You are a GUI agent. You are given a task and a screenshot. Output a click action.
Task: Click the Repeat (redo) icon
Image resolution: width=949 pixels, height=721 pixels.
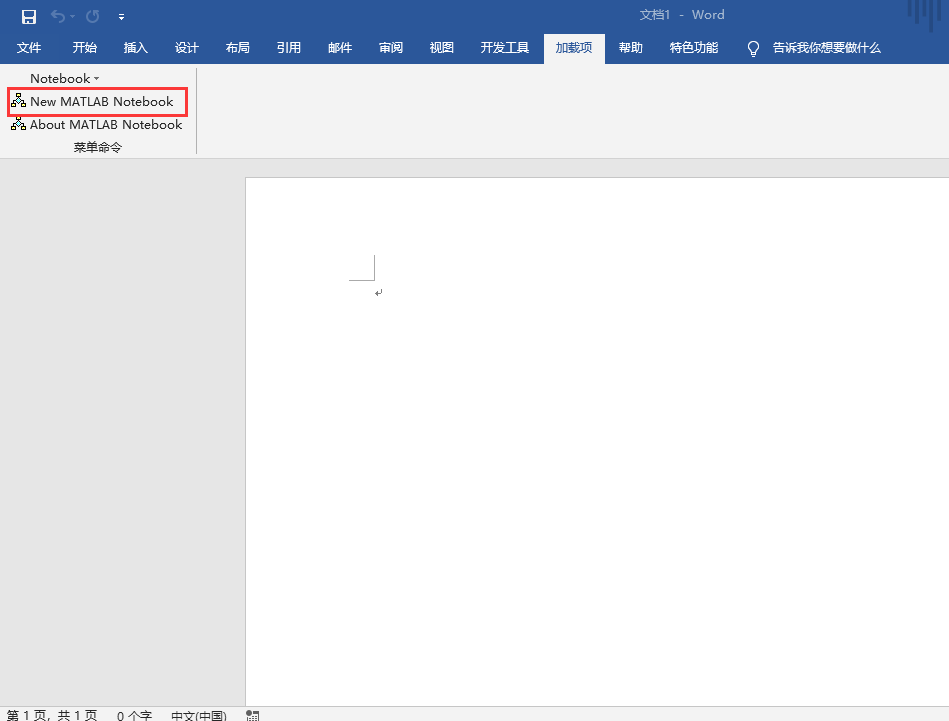point(91,16)
